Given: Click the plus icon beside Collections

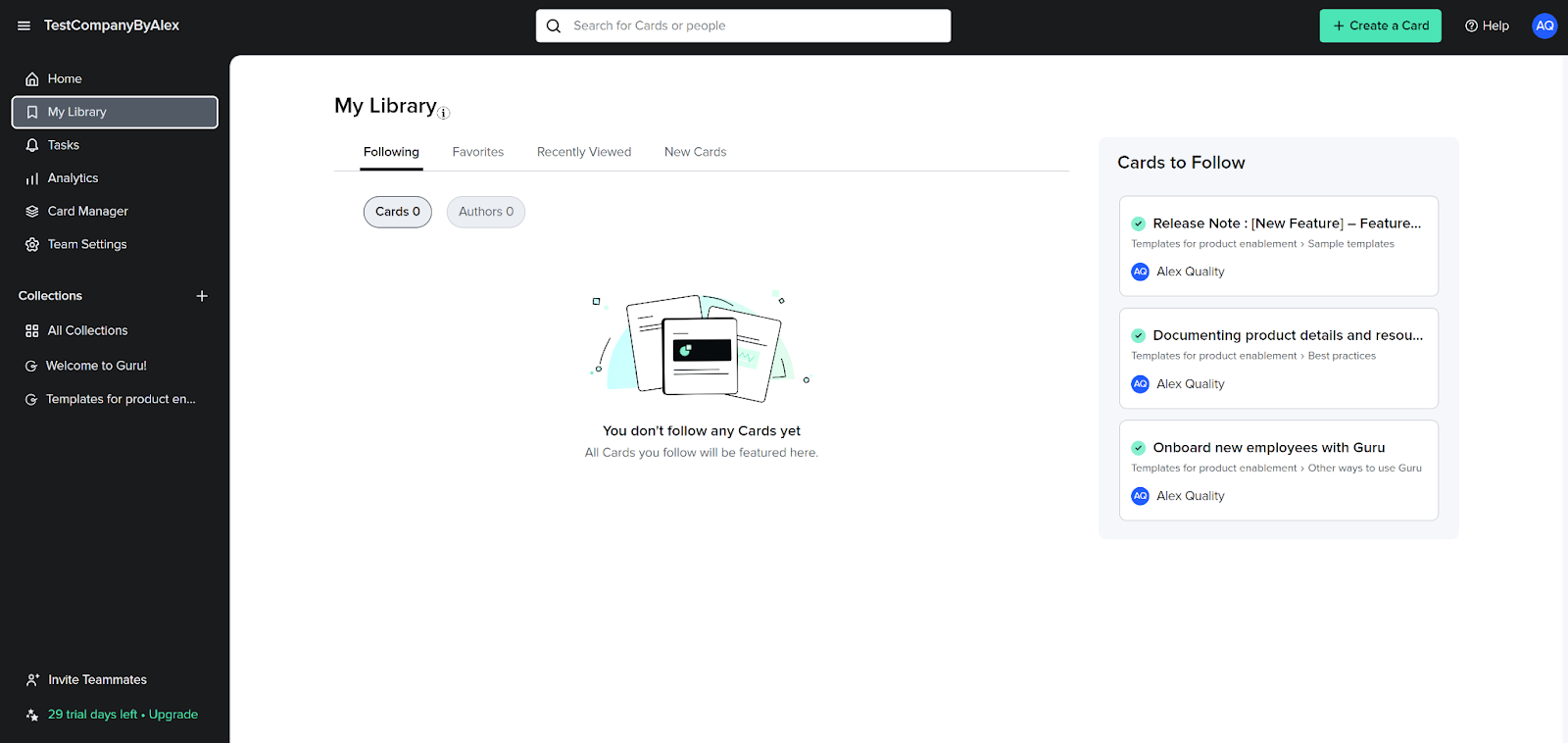Looking at the screenshot, I should 202,296.
